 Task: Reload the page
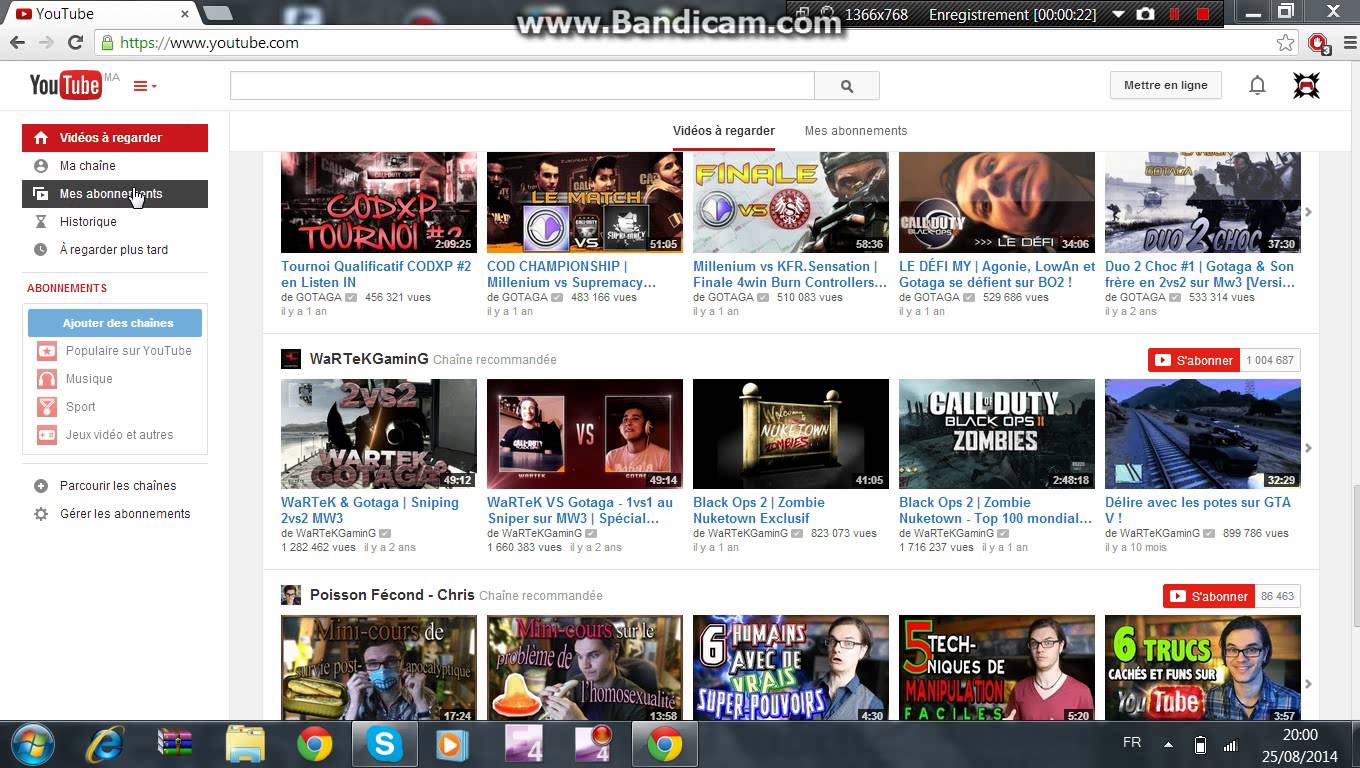click(75, 43)
